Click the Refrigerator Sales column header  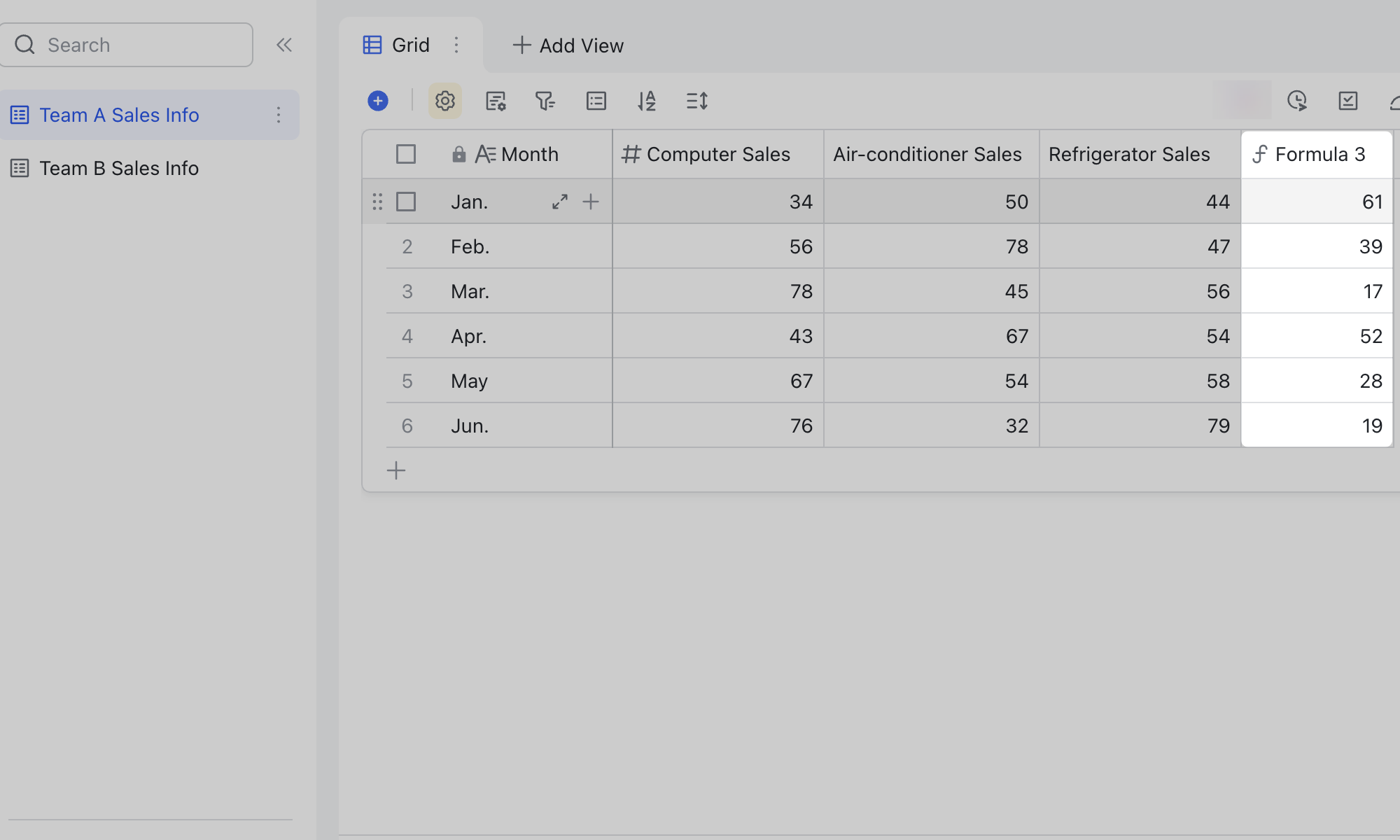(x=1140, y=154)
